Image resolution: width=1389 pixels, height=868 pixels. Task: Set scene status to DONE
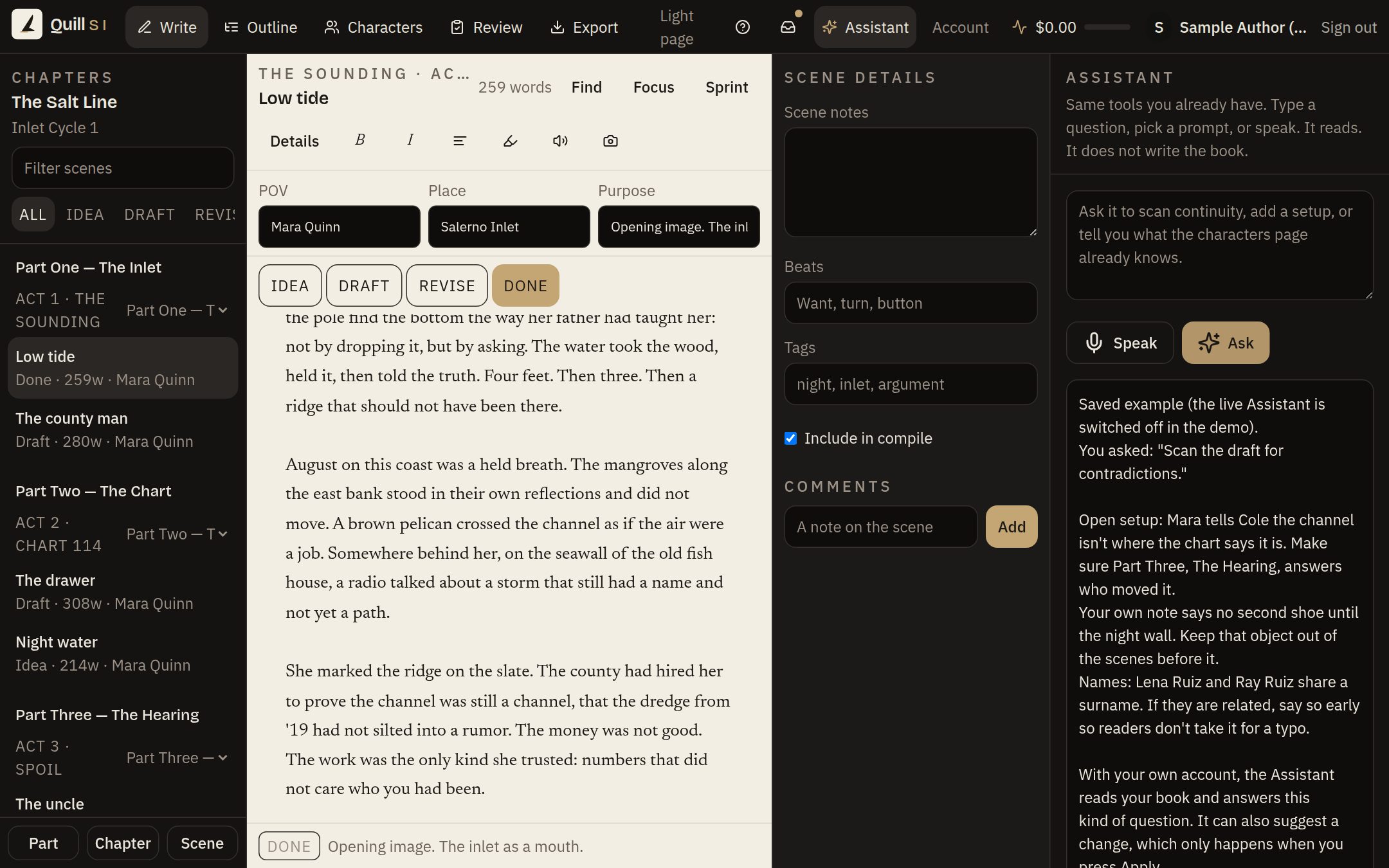(x=525, y=285)
